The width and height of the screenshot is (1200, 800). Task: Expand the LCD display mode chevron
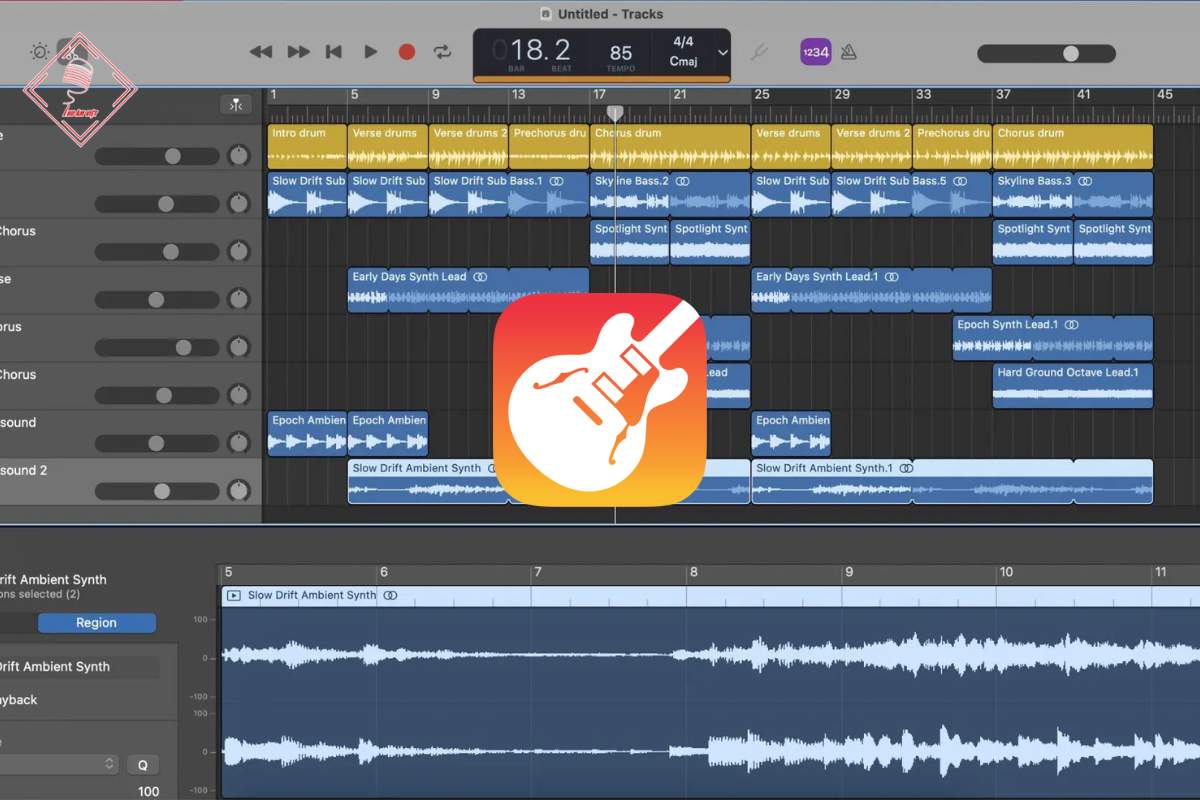[723, 53]
